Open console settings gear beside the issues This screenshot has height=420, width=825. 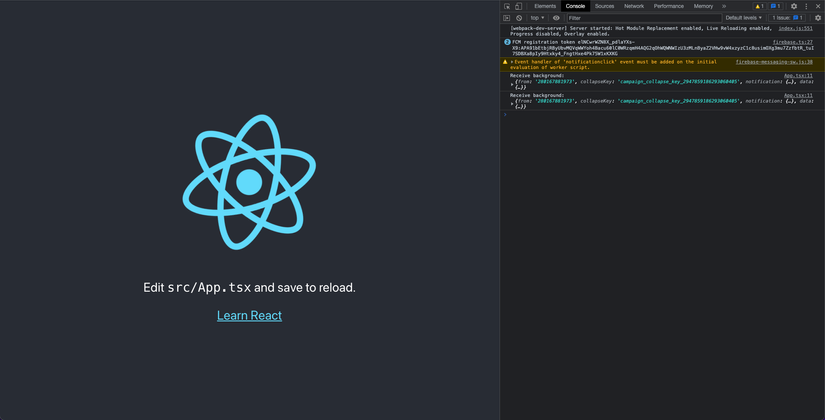click(x=818, y=18)
